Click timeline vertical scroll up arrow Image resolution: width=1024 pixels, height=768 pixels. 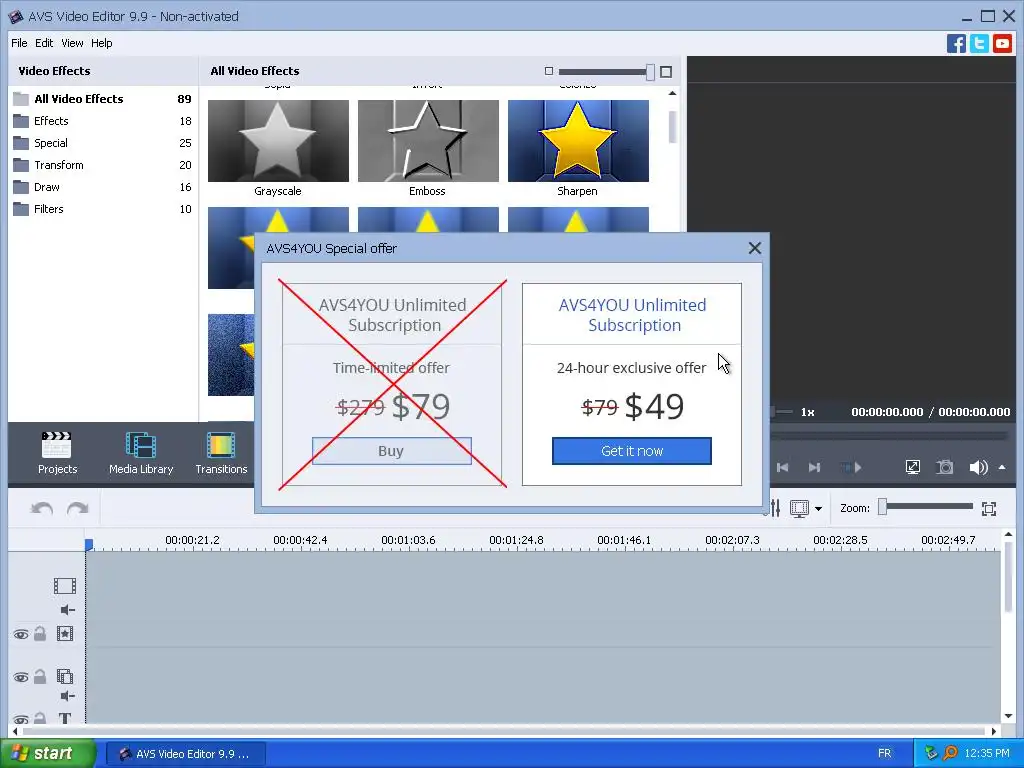(1008, 534)
